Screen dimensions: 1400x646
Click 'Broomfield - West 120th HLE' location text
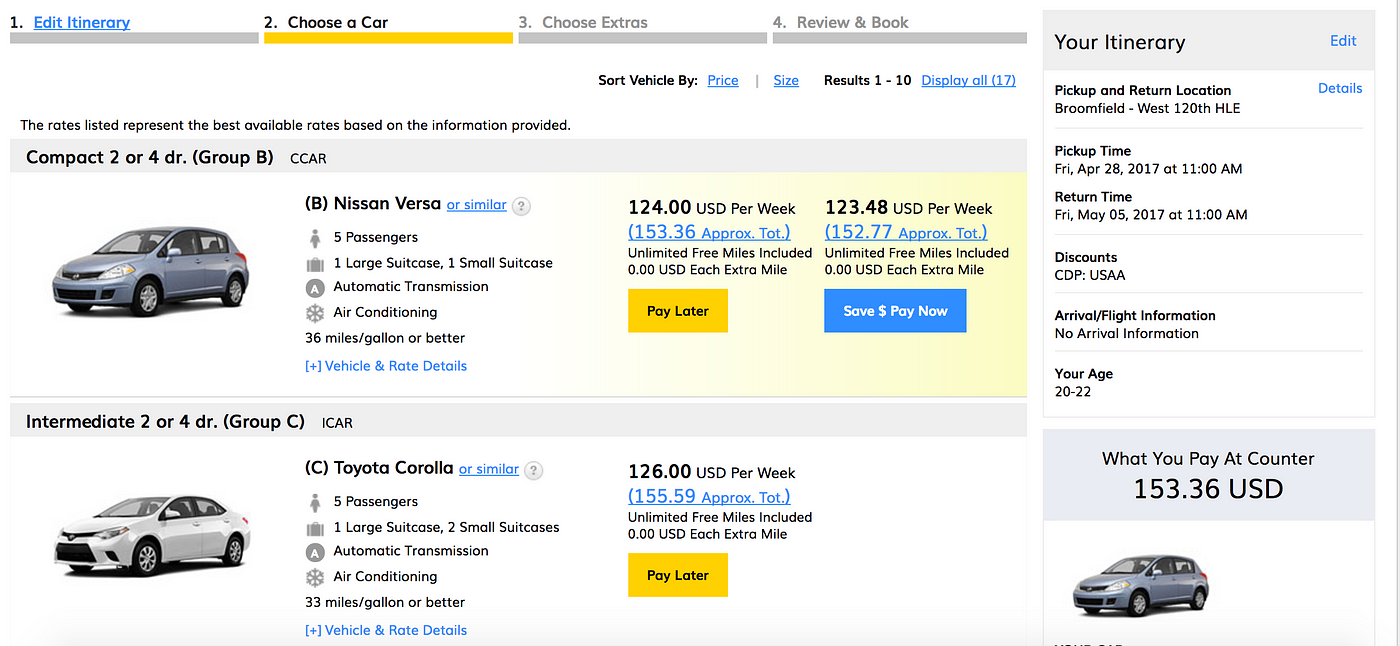tap(1148, 108)
